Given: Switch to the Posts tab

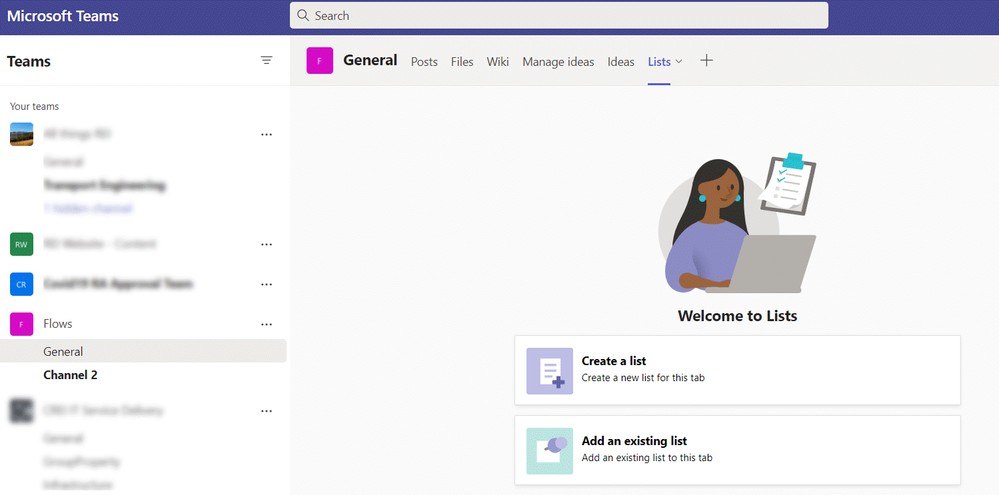Looking at the screenshot, I should click(x=424, y=62).
